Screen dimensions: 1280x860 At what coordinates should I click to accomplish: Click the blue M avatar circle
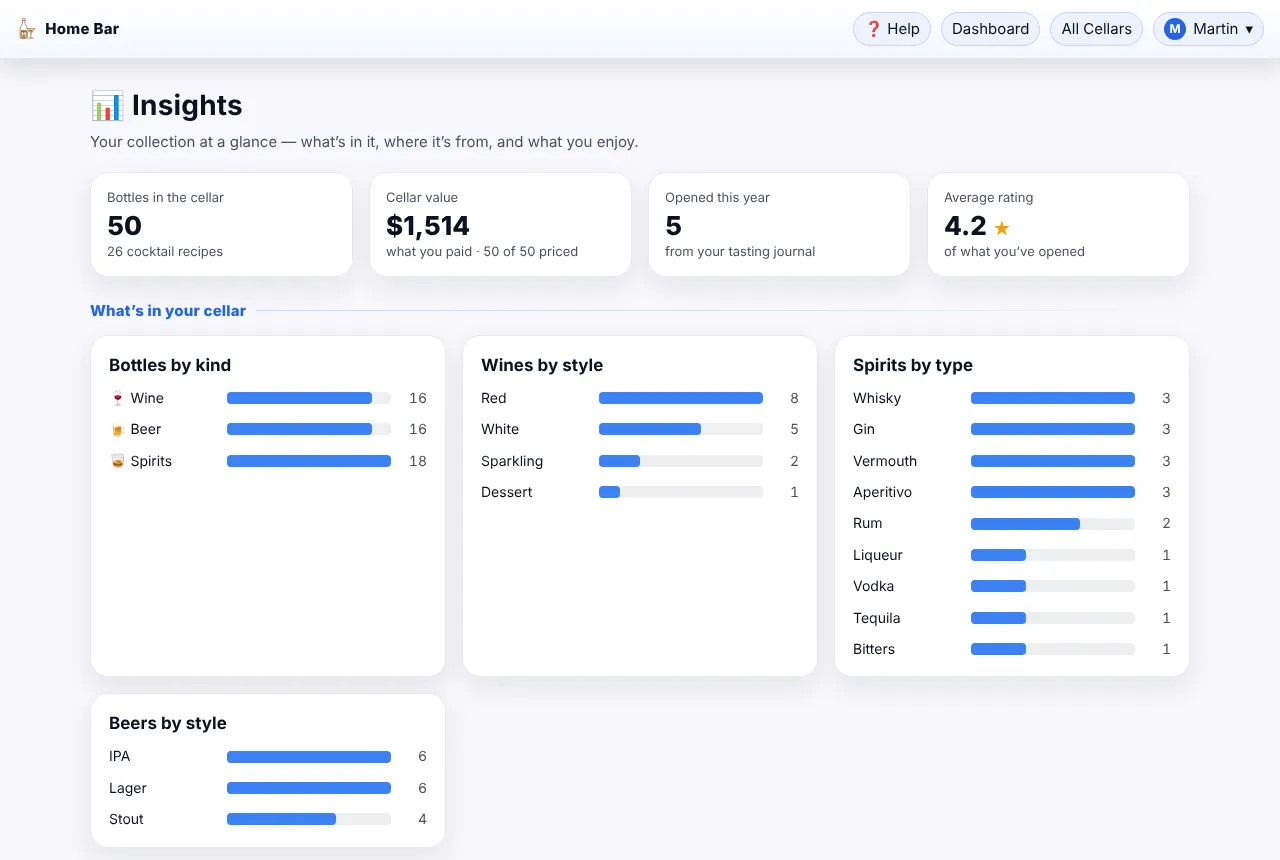pos(1174,29)
